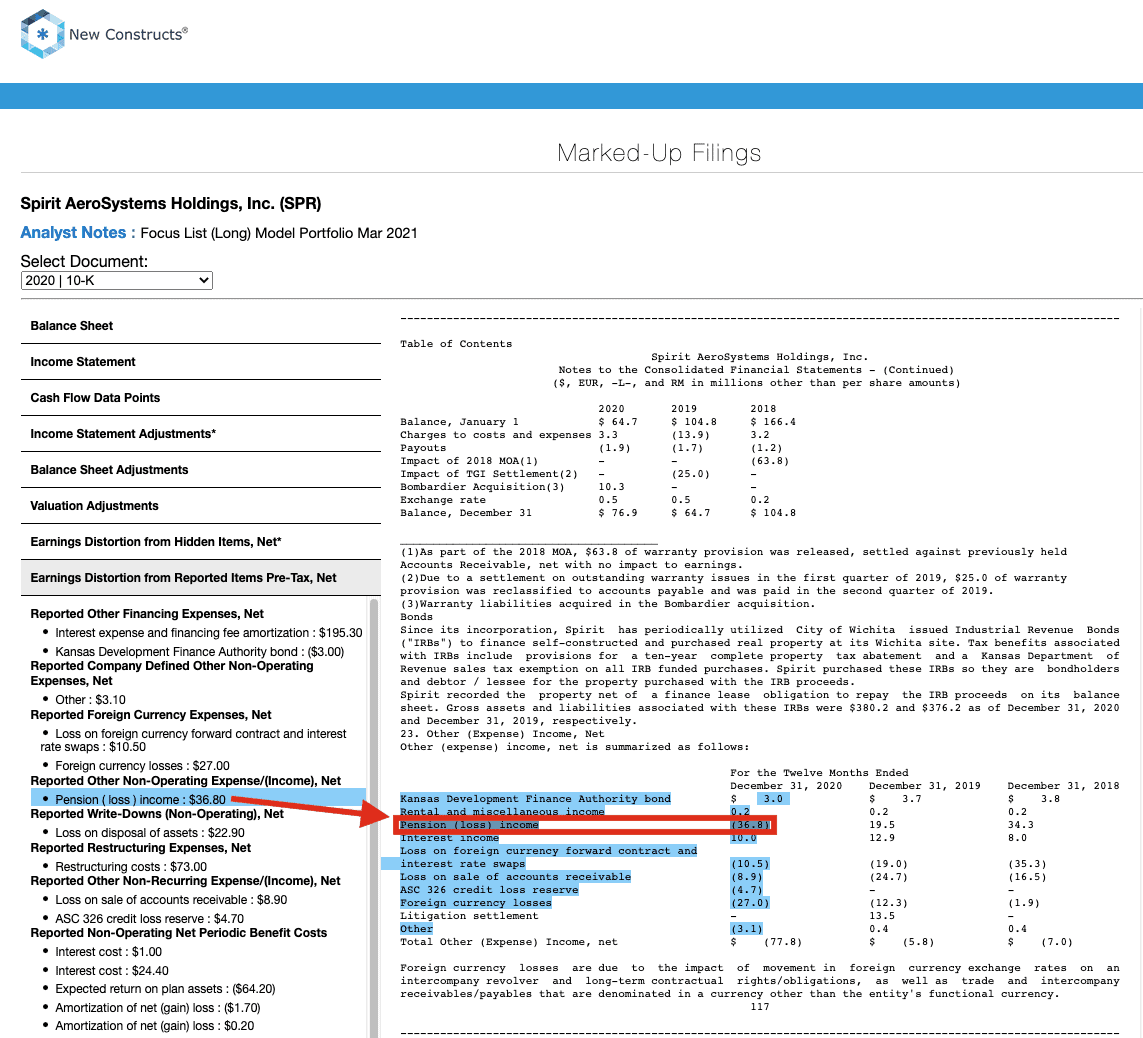1143x1038 pixels.
Task: Select Loss on sale of accounts receivable item
Action: click(171, 900)
